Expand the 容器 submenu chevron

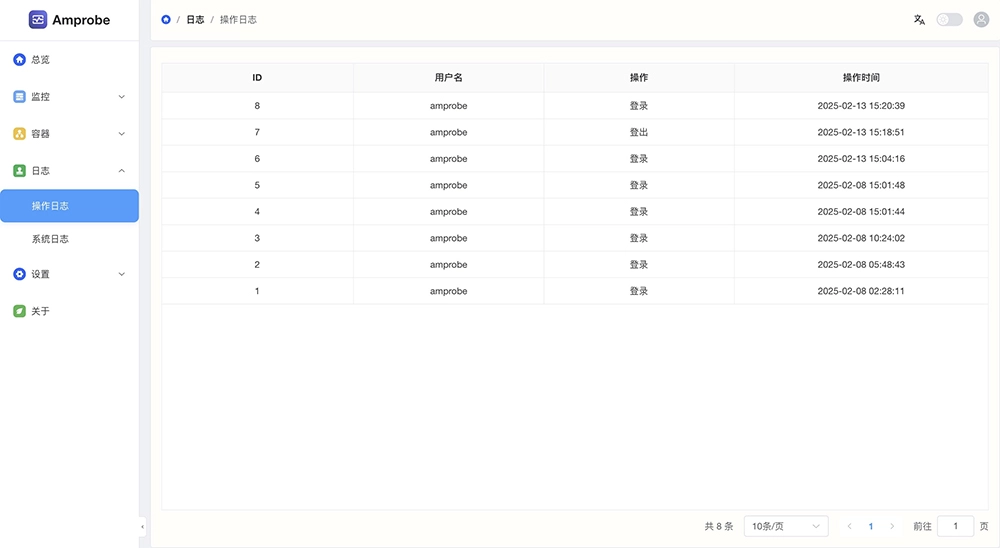click(122, 134)
